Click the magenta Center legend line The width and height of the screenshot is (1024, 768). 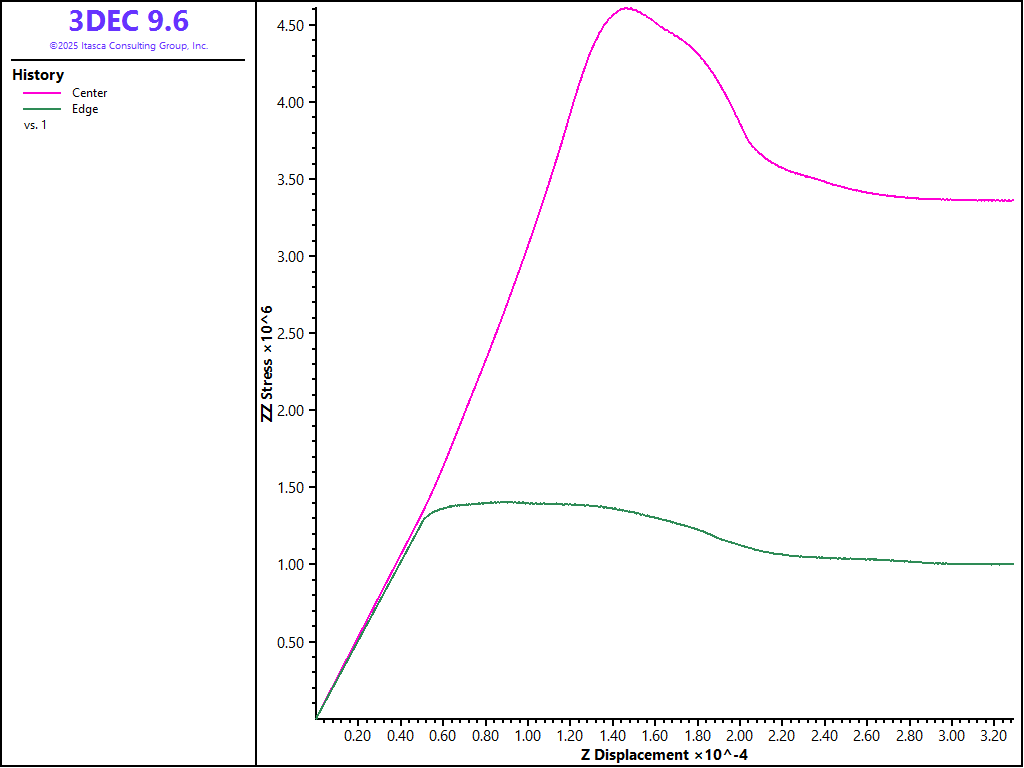[42, 93]
